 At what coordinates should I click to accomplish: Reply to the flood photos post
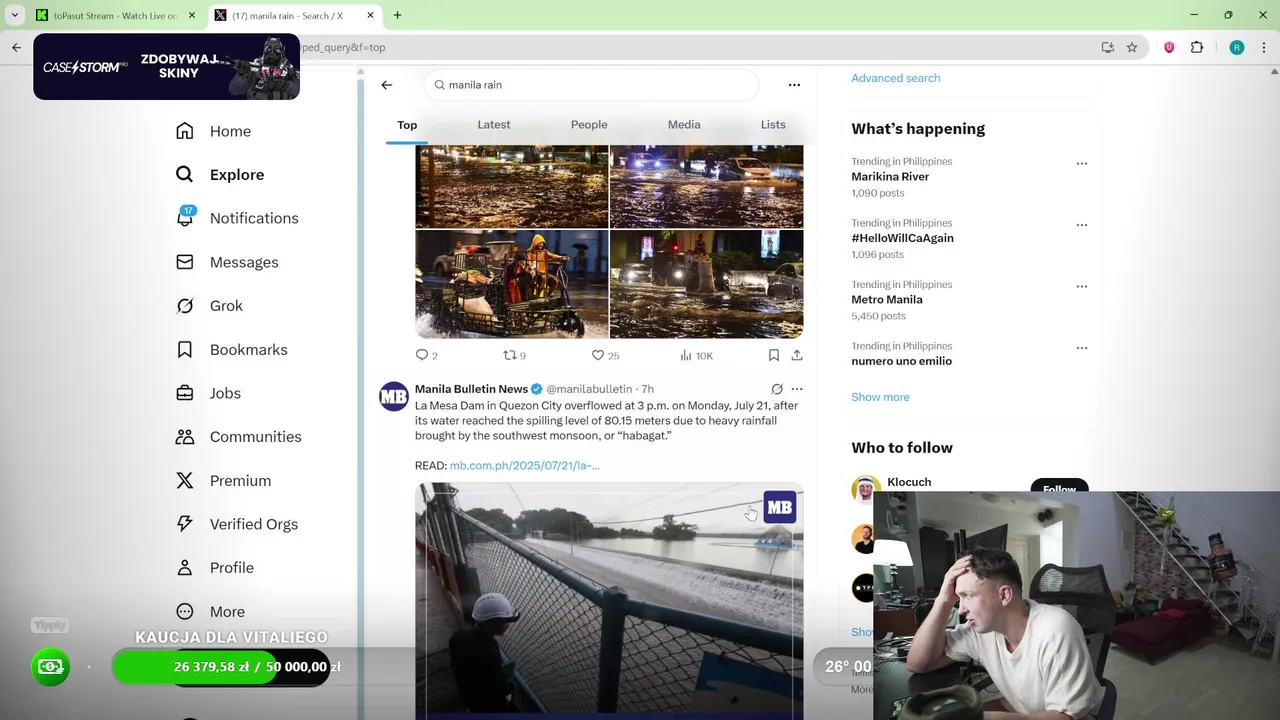(427, 355)
